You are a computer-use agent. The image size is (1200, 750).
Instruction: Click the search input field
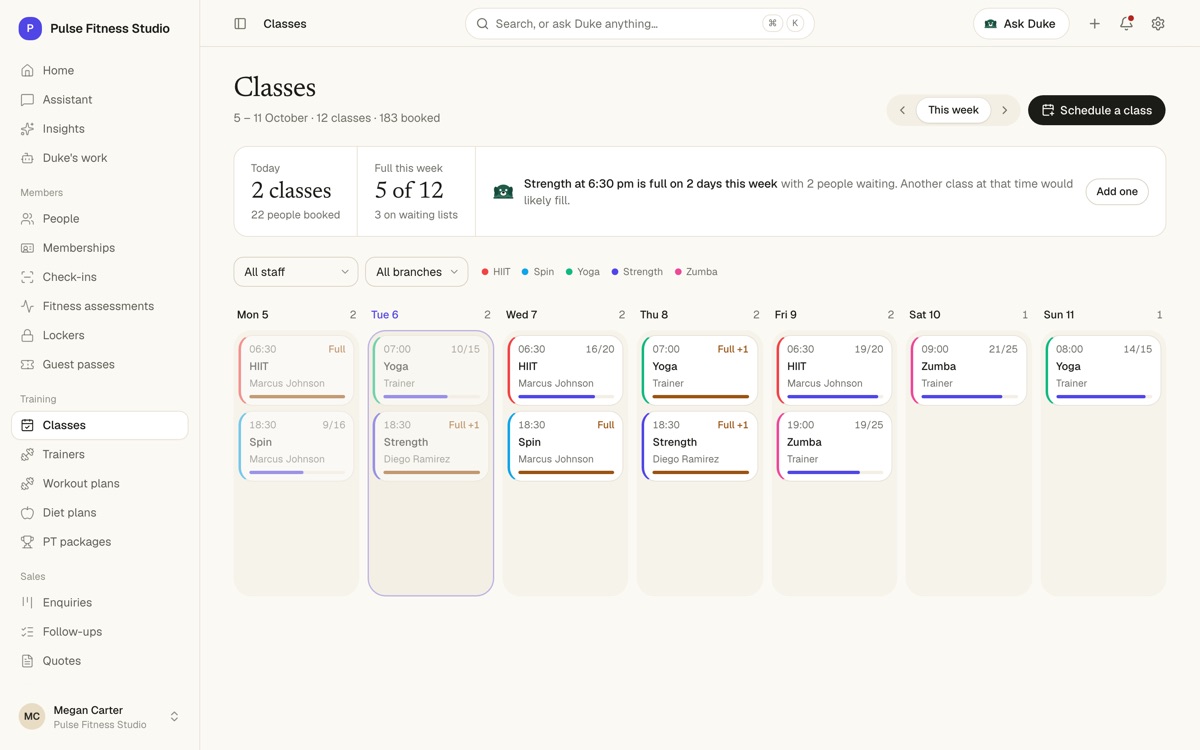pyautogui.click(x=640, y=24)
